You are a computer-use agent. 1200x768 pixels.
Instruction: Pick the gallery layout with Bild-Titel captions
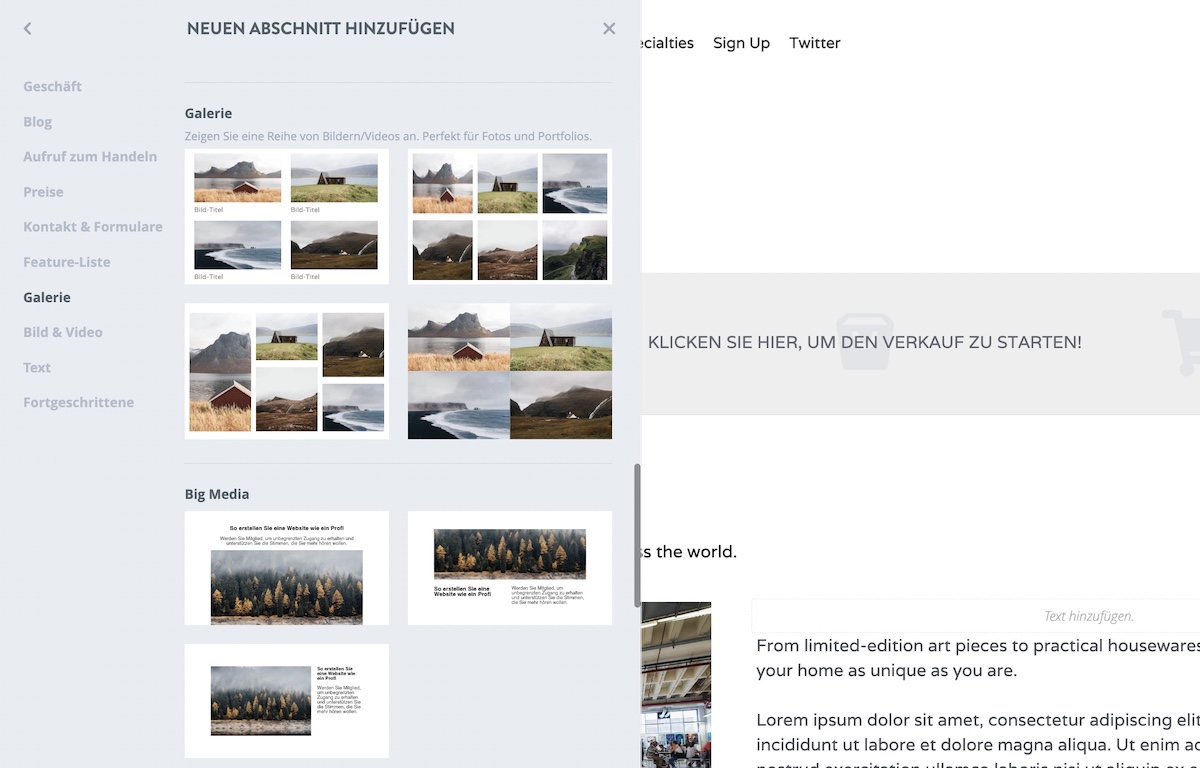[287, 217]
